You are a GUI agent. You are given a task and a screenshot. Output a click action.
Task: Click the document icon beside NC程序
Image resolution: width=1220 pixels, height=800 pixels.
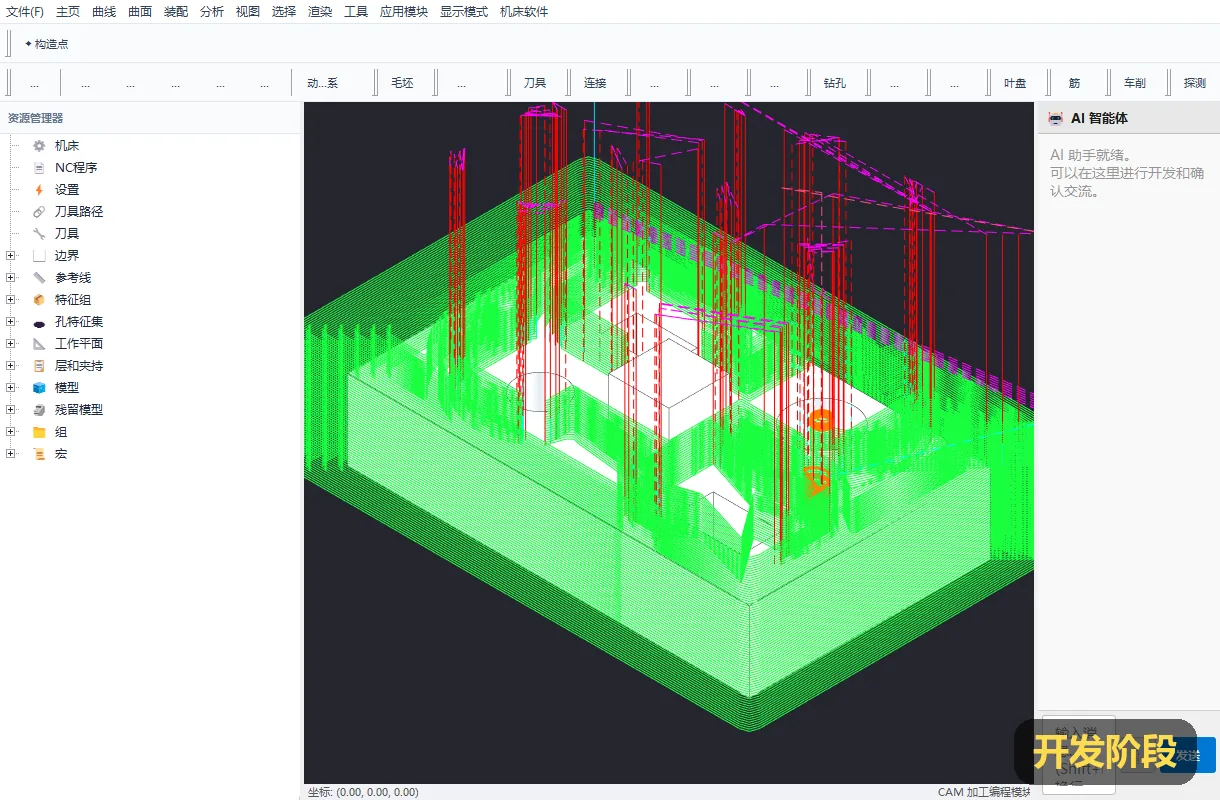coord(39,168)
